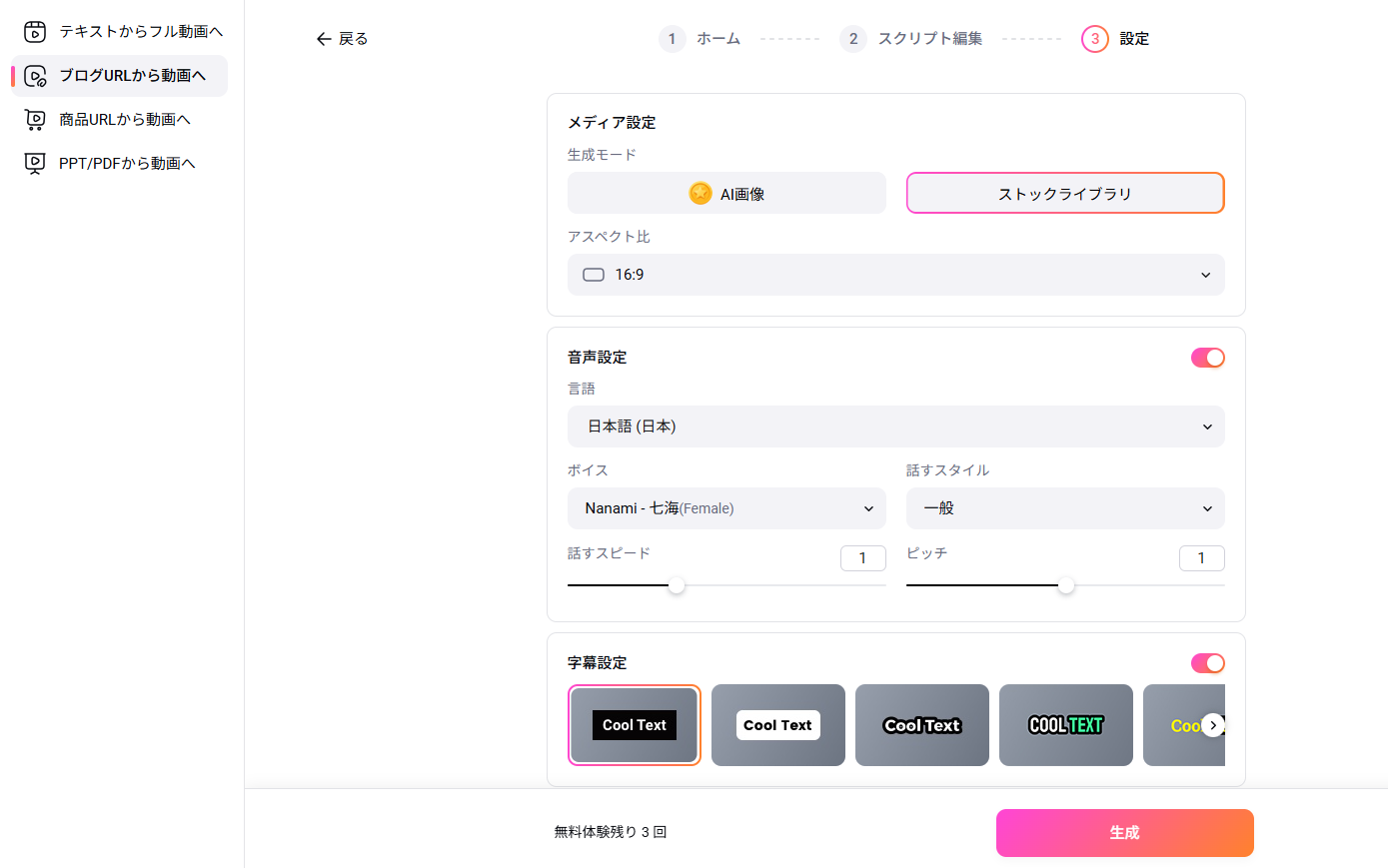
Task: Open the 16:9 aspect ratio dropdown
Action: pyautogui.click(x=895, y=275)
